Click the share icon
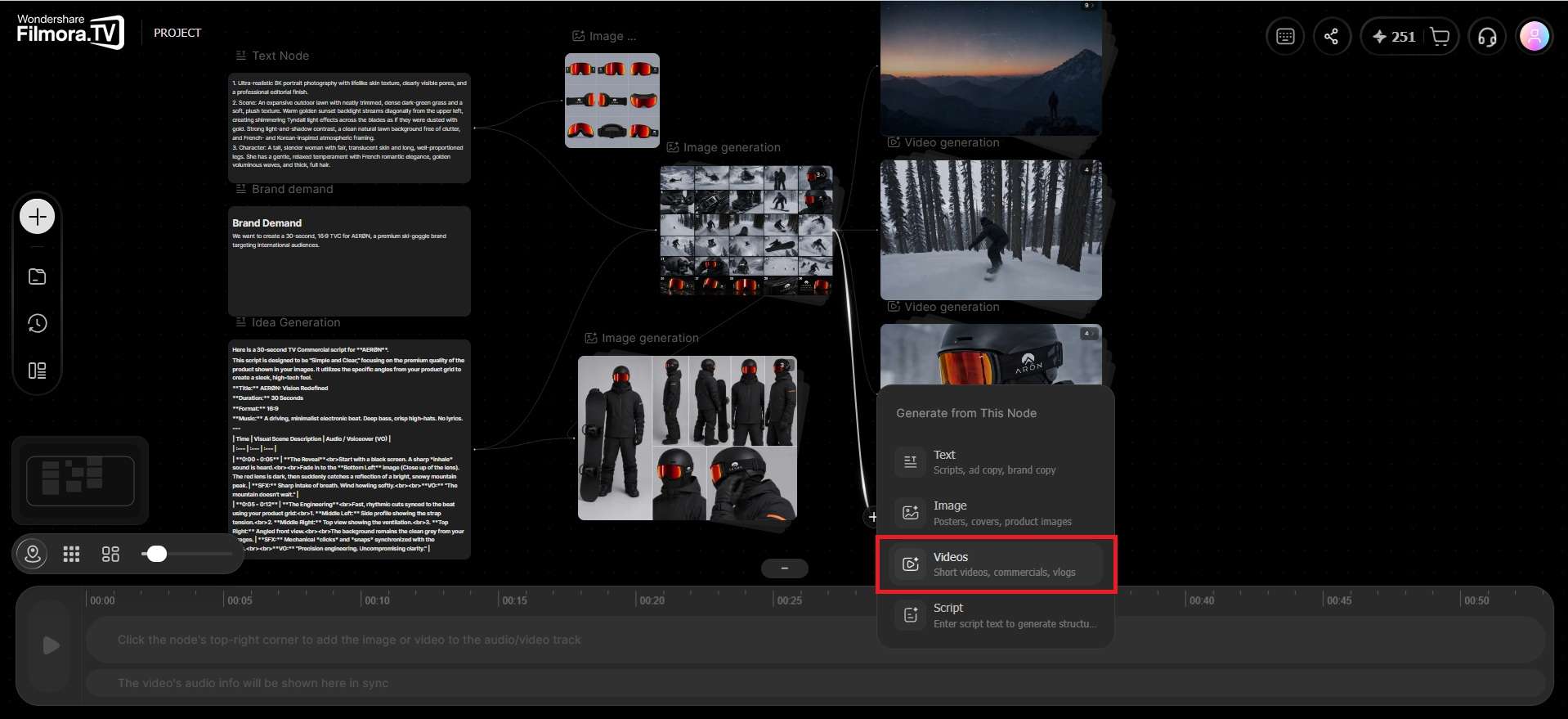This screenshot has width=1568, height=719. (x=1332, y=37)
